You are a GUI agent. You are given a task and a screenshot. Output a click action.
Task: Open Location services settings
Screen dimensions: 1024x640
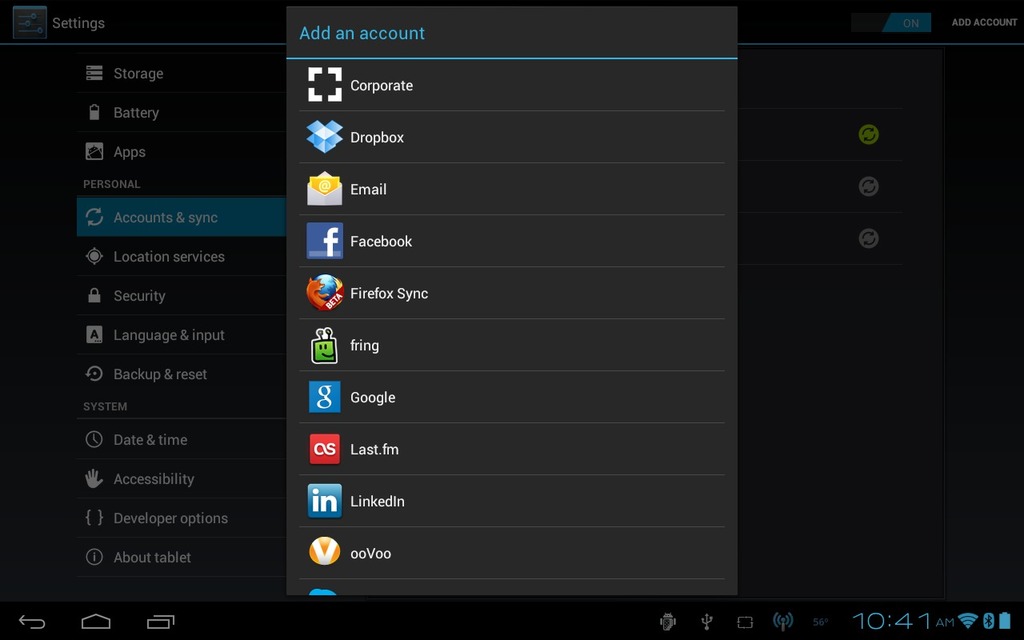pos(182,256)
